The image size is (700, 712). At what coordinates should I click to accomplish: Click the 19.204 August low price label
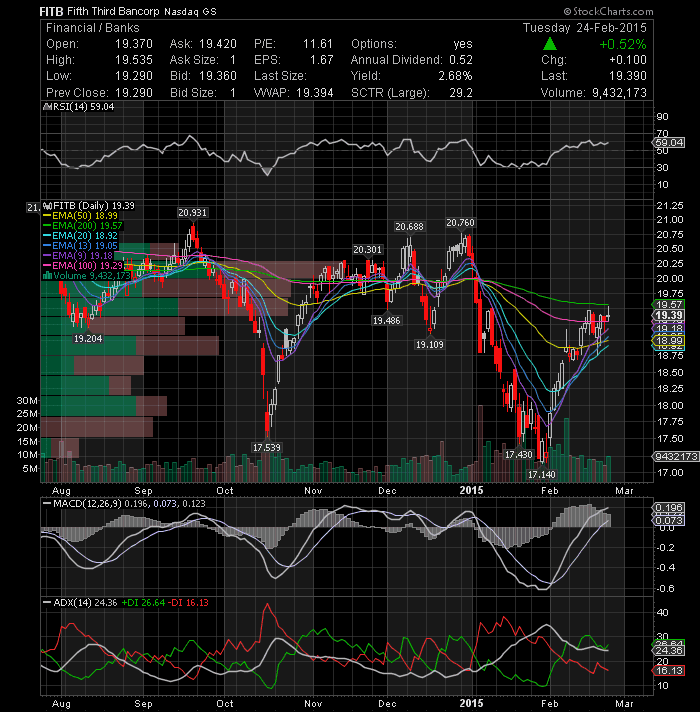(88, 339)
